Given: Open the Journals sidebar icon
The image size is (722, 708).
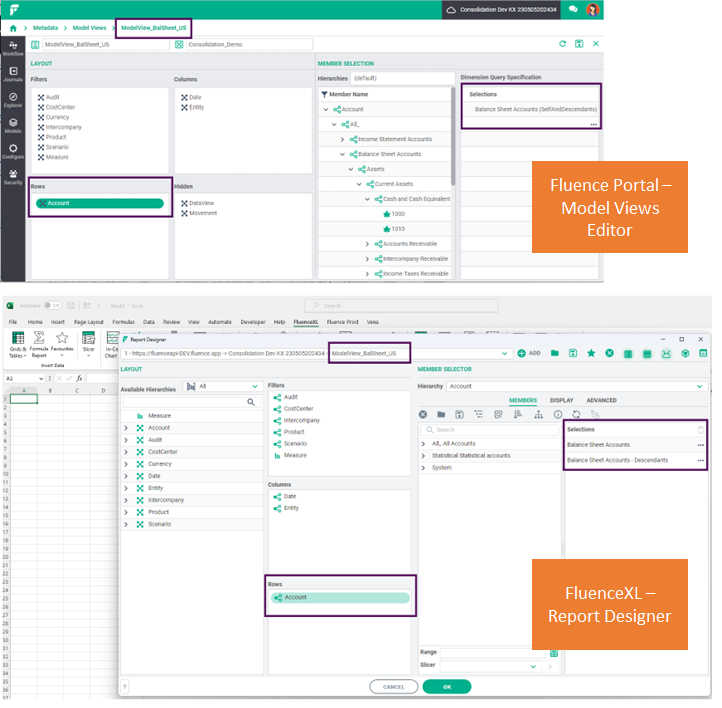Looking at the screenshot, I should point(13,74).
